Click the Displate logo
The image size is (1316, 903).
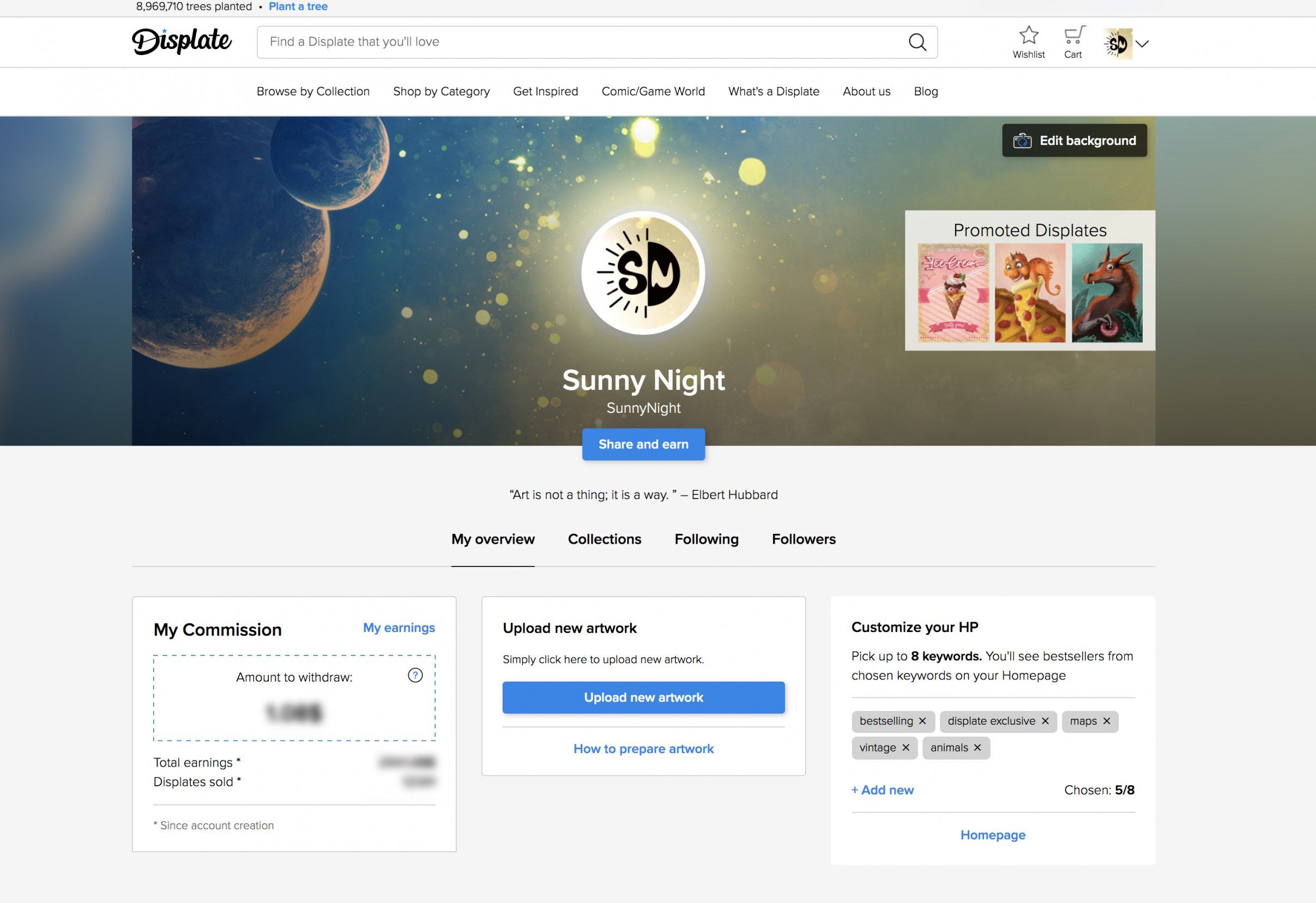(182, 41)
